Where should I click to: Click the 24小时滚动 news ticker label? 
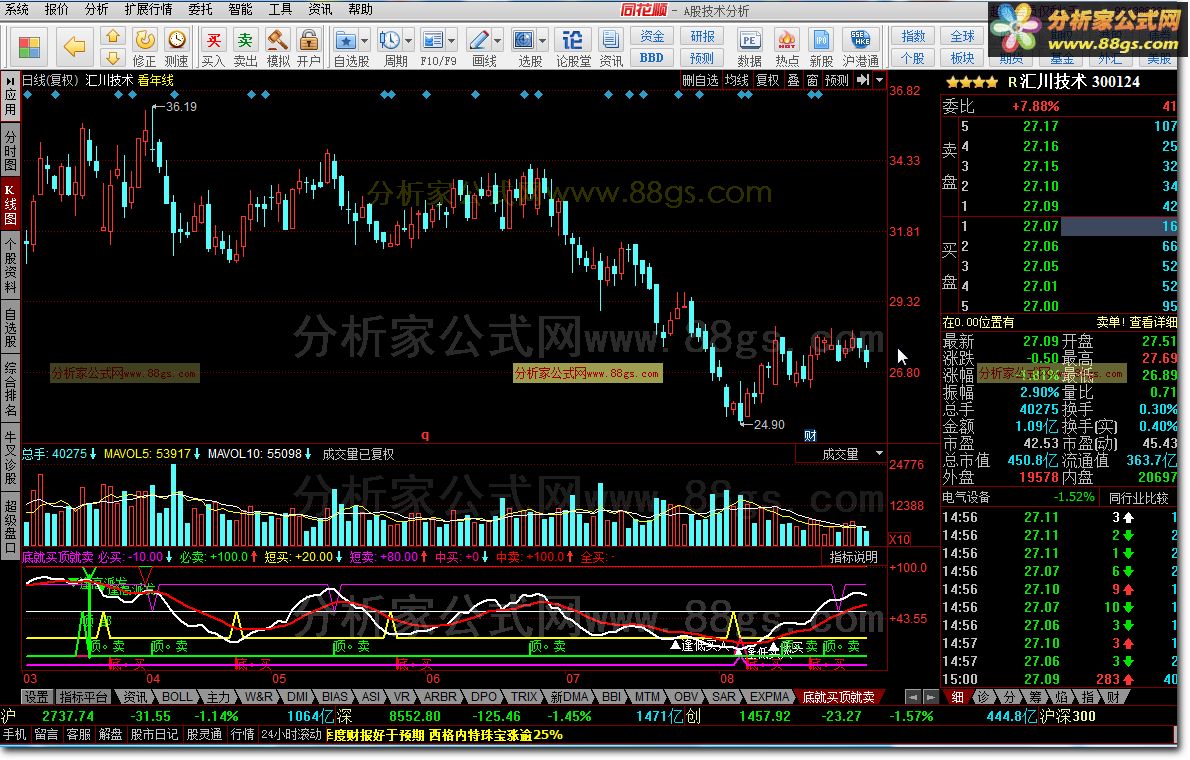[291, 734]
